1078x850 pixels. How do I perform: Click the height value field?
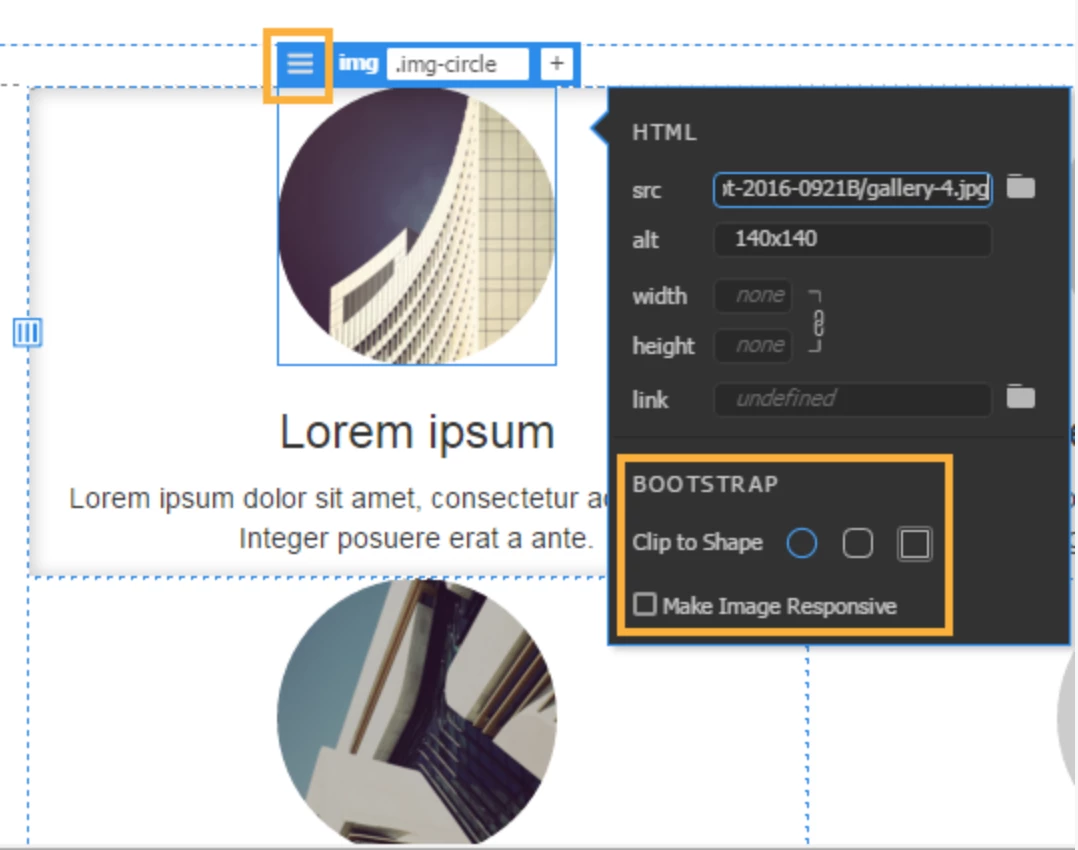[754, 345]
